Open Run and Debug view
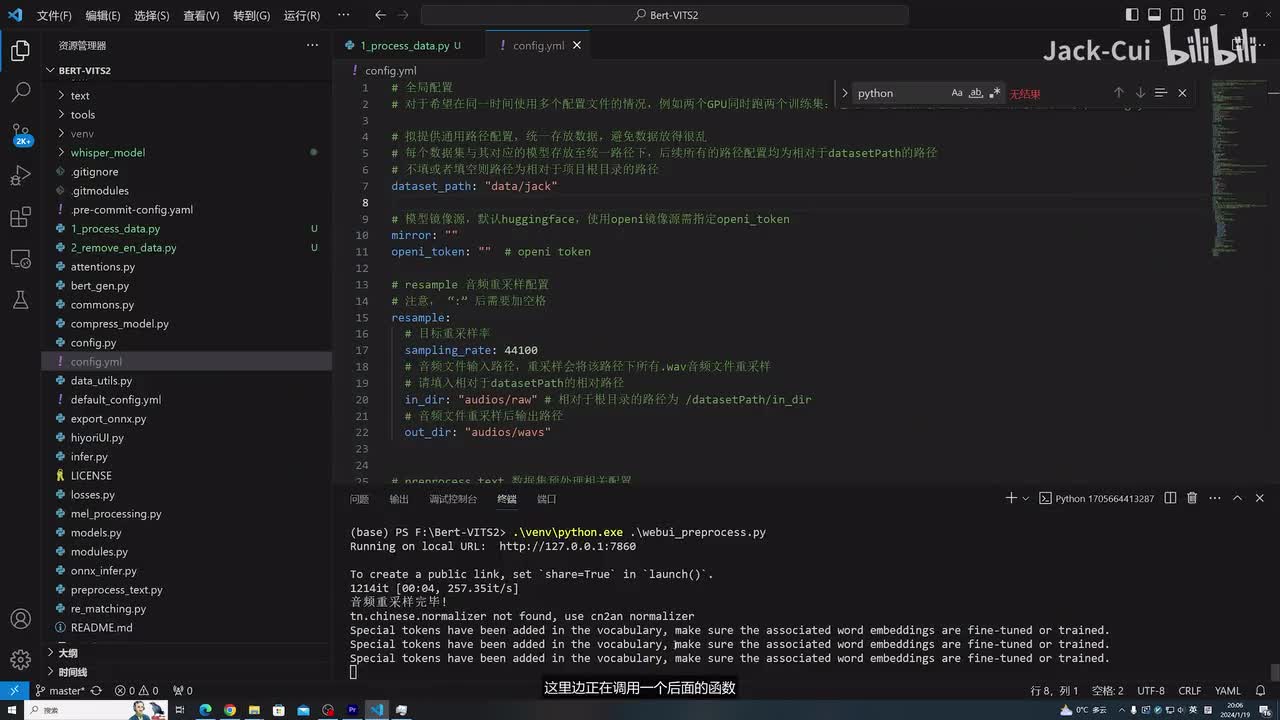 pyautogui.click(x=20, y=176)
